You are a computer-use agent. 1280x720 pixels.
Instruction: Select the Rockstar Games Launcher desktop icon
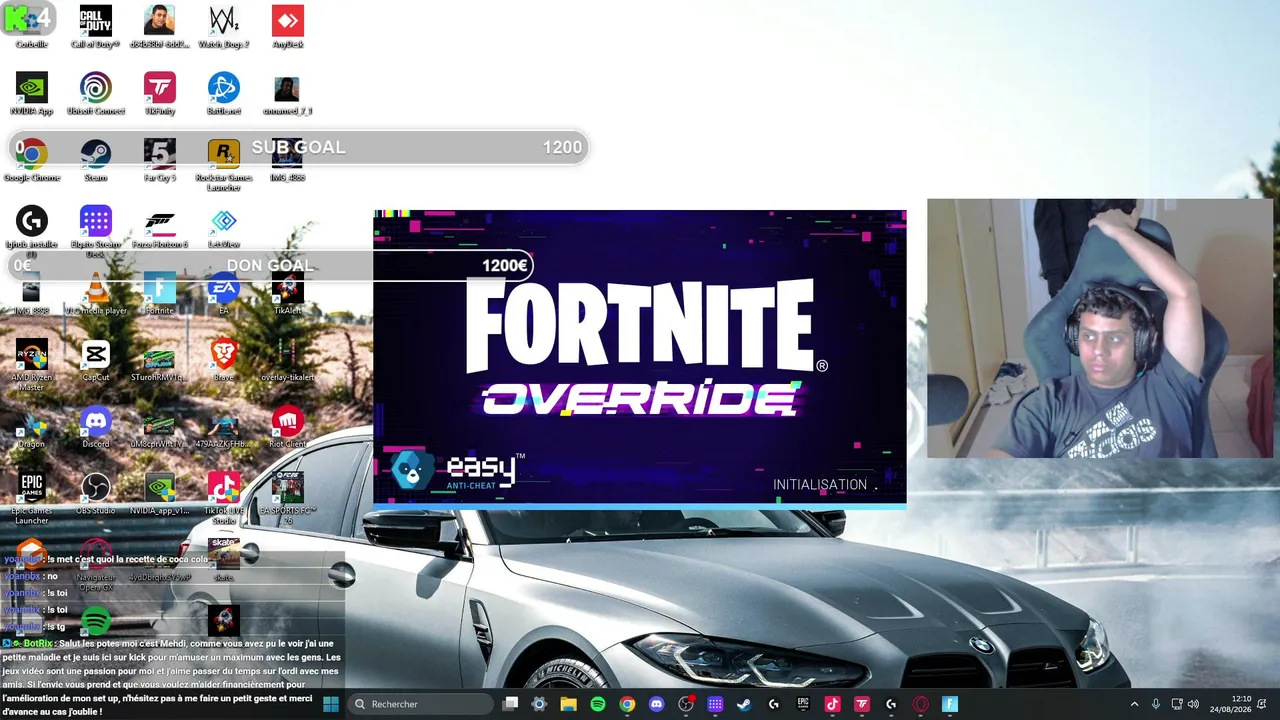point(223,165)
